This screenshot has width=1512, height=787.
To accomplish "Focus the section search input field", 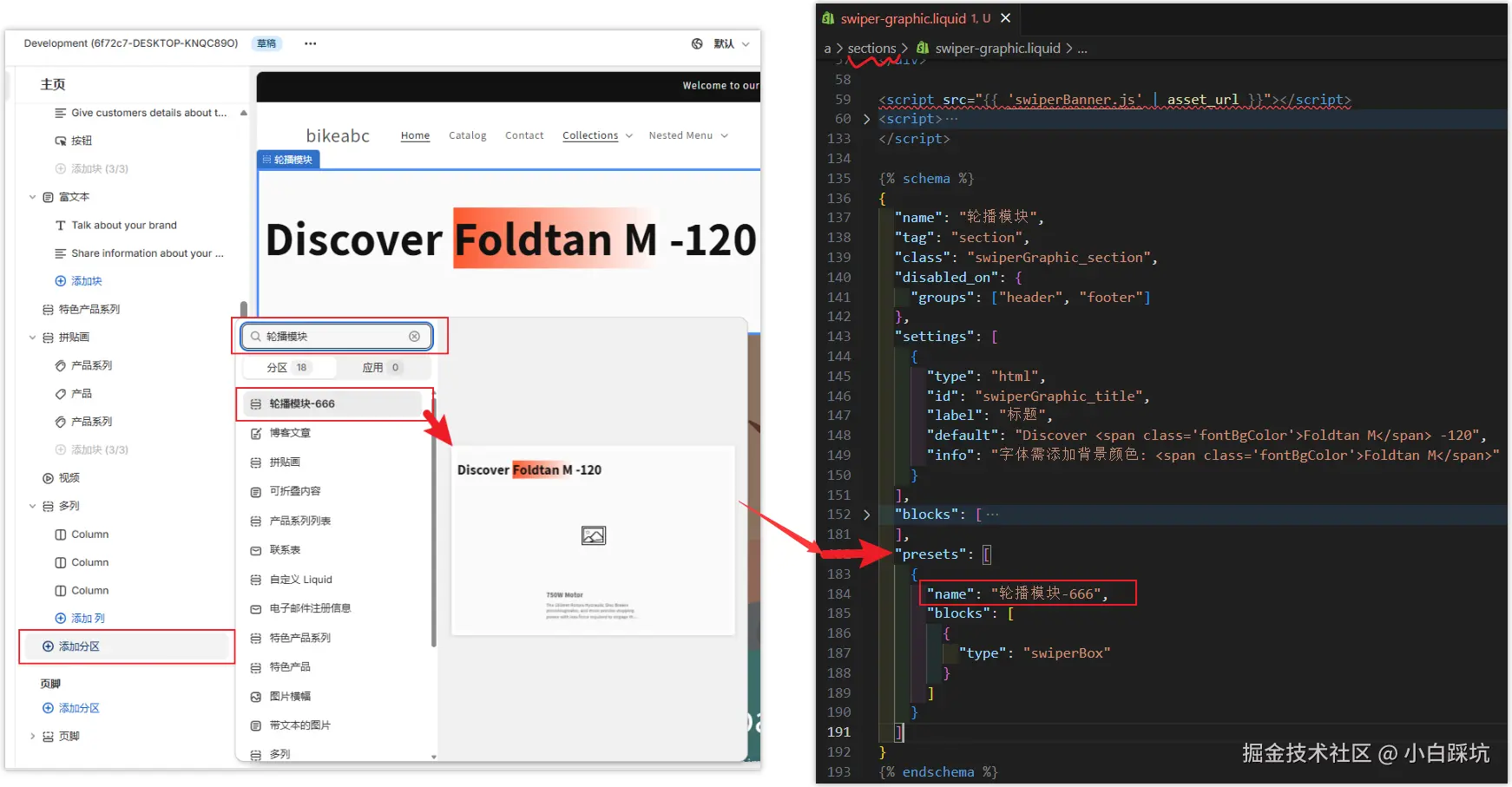I will click(336, 337).
